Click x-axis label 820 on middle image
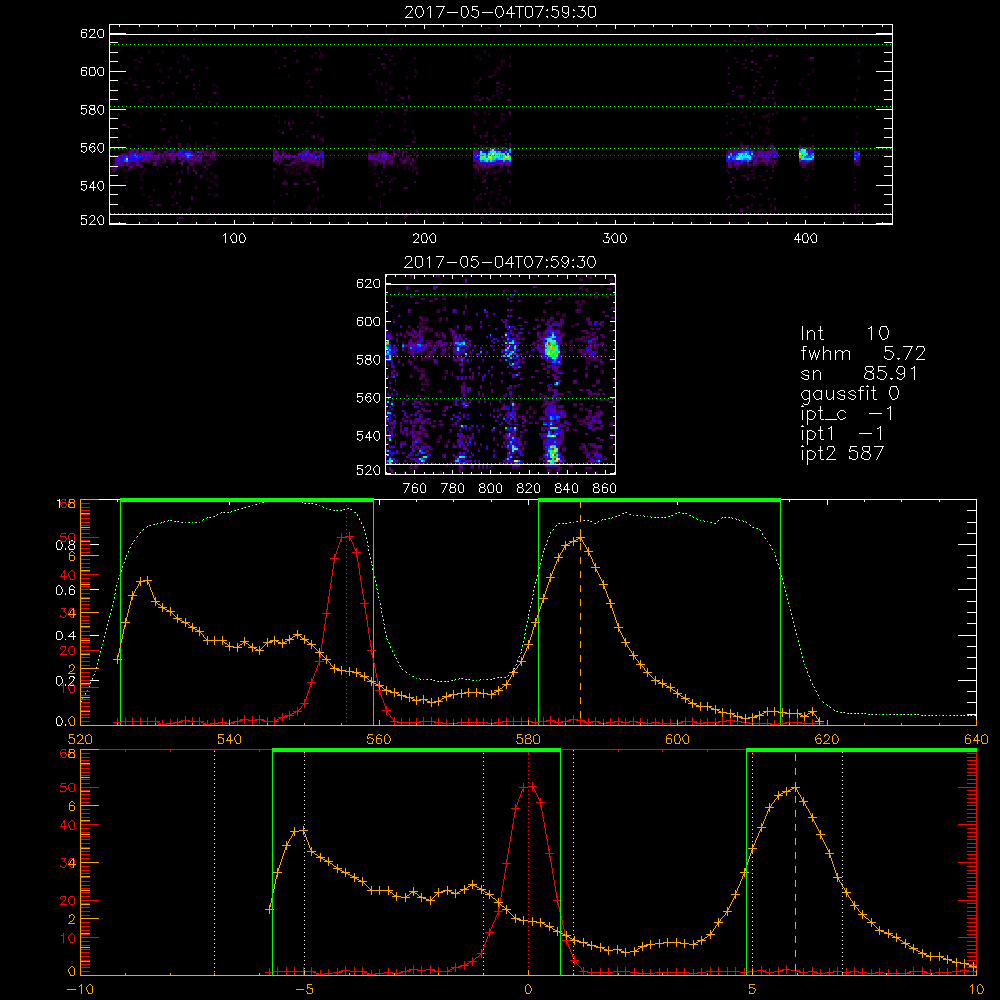Image resolution: width=1000 pixels, height=1000 pixels. point(529,489)
